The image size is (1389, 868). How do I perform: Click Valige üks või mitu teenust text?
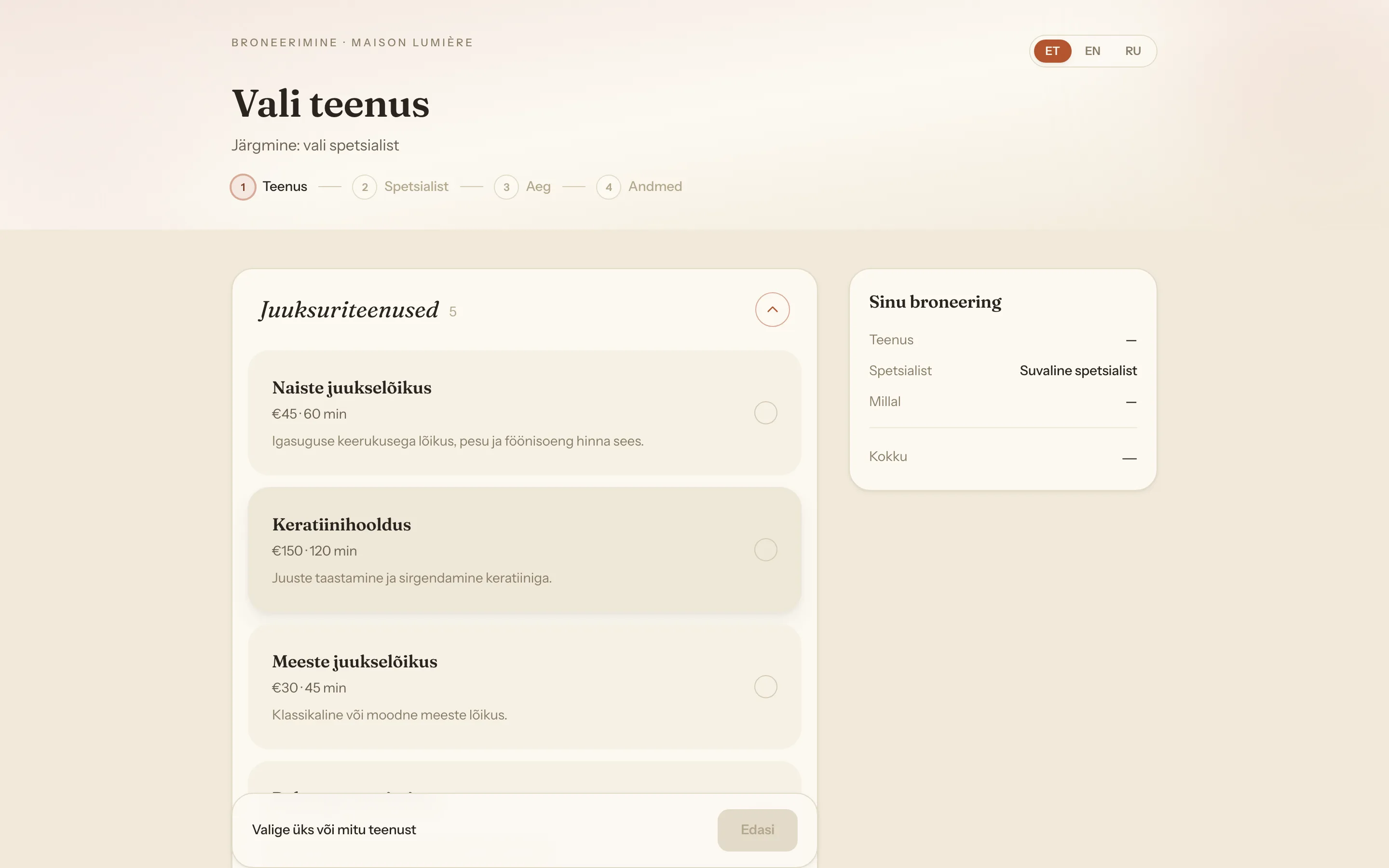pos(334,829)
